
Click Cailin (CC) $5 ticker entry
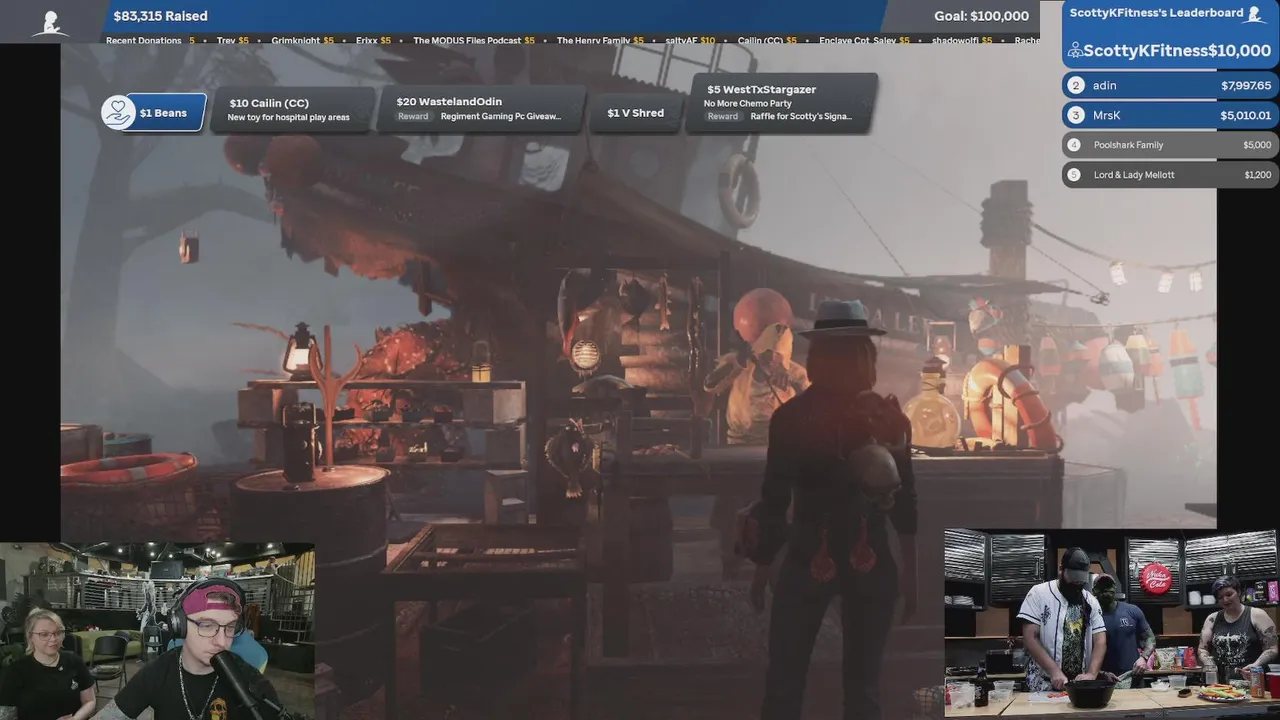[767, 41]
